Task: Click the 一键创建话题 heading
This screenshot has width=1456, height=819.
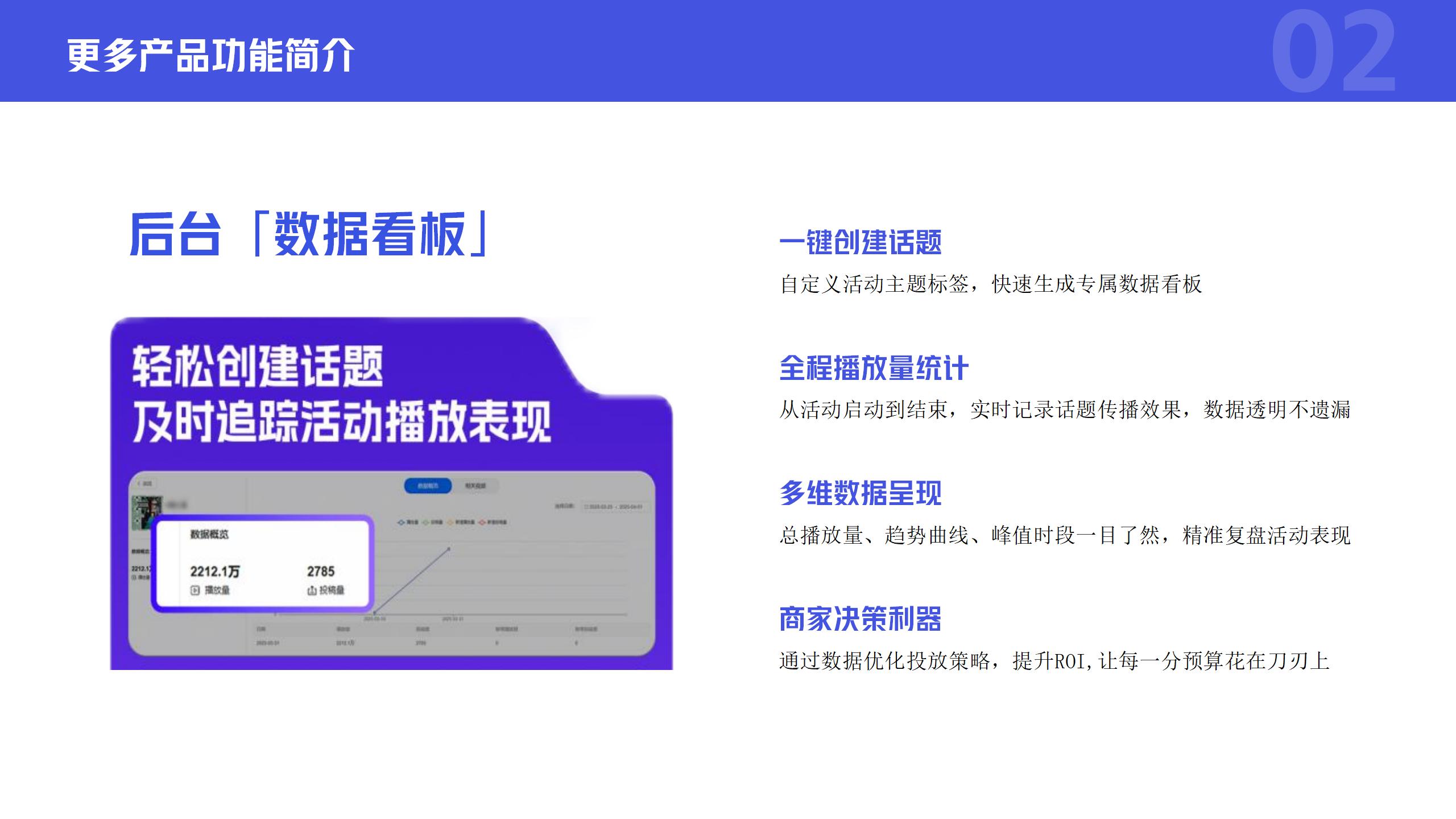Action: (860, 242)
